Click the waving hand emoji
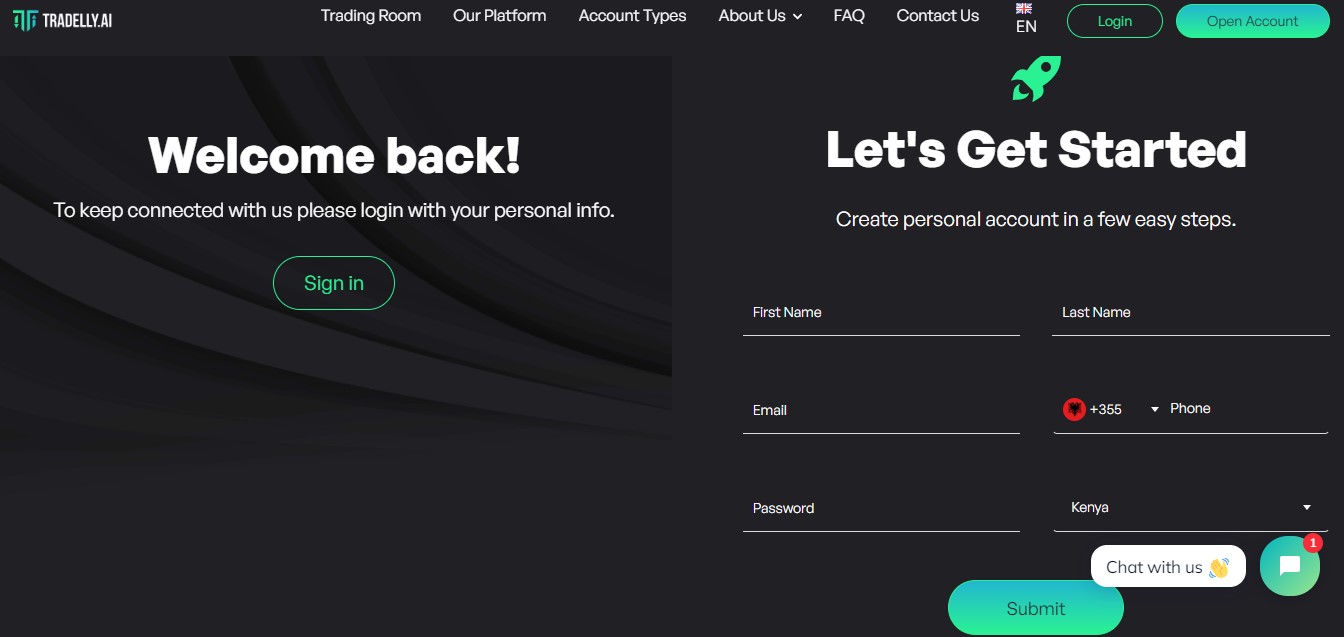The width and height of the screenshot is (1344, 637). (x=1218, y=568)
